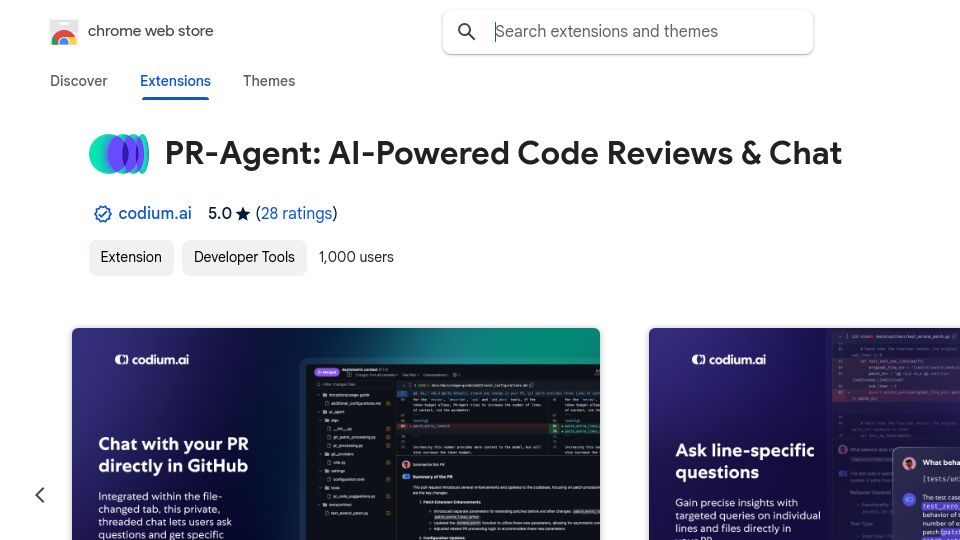Viewport: 960px width, 540px height.
Task: Click the '1,000 users' text
Action: point(356,257)
